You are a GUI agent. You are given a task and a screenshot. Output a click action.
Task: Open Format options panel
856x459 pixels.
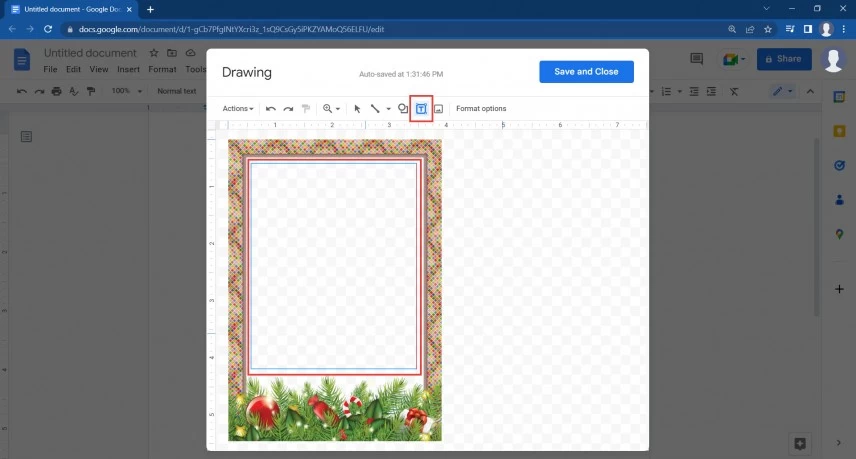coord(481,108)
